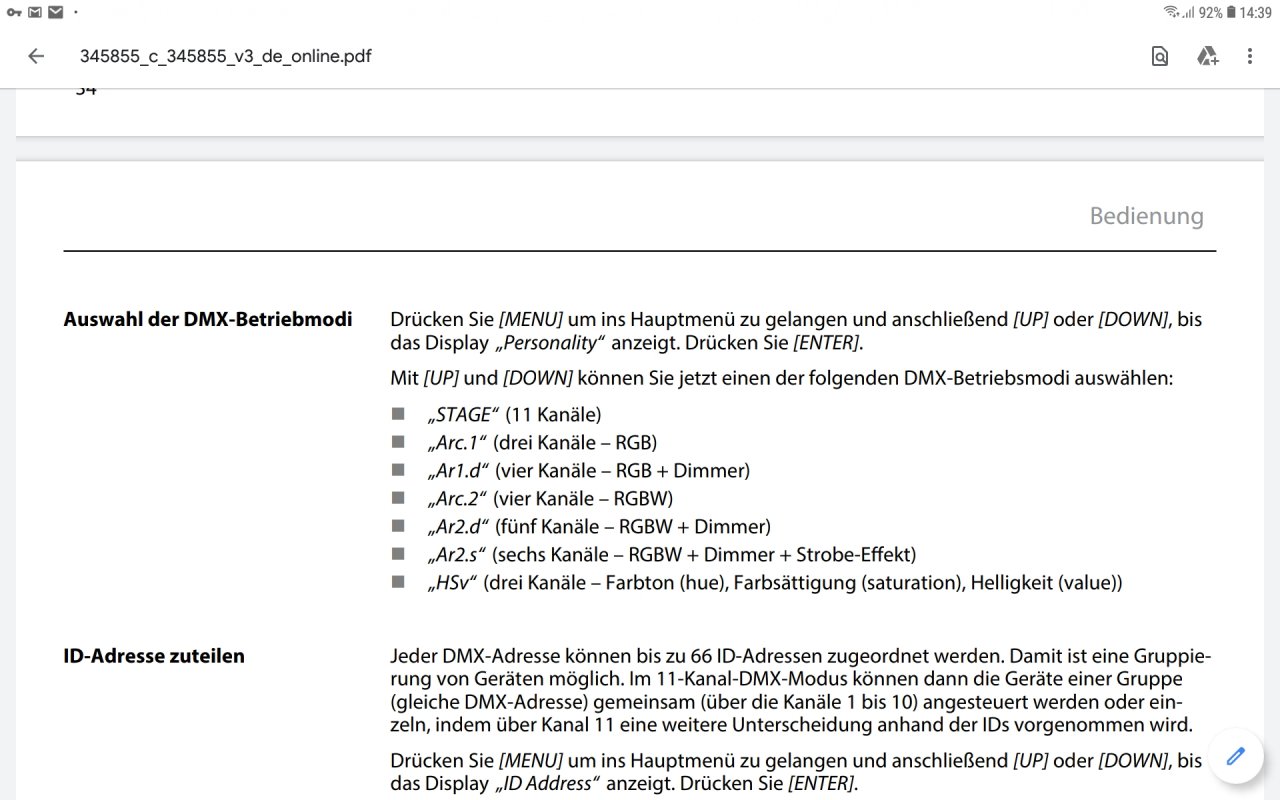1280x800 pixels.
Task: Open the three-dot more options menu
Action: [1250, 56]
